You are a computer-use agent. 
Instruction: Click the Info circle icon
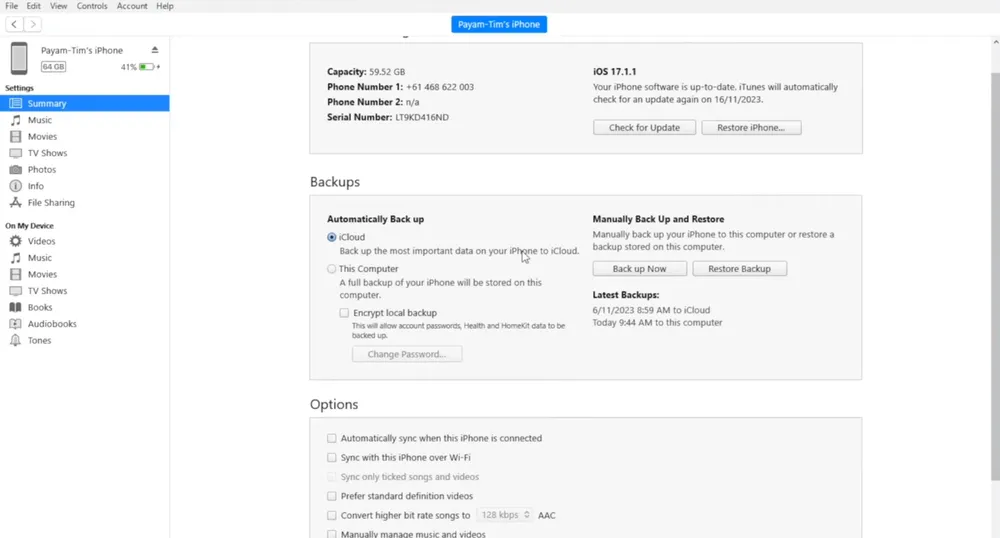coord(15,186)
